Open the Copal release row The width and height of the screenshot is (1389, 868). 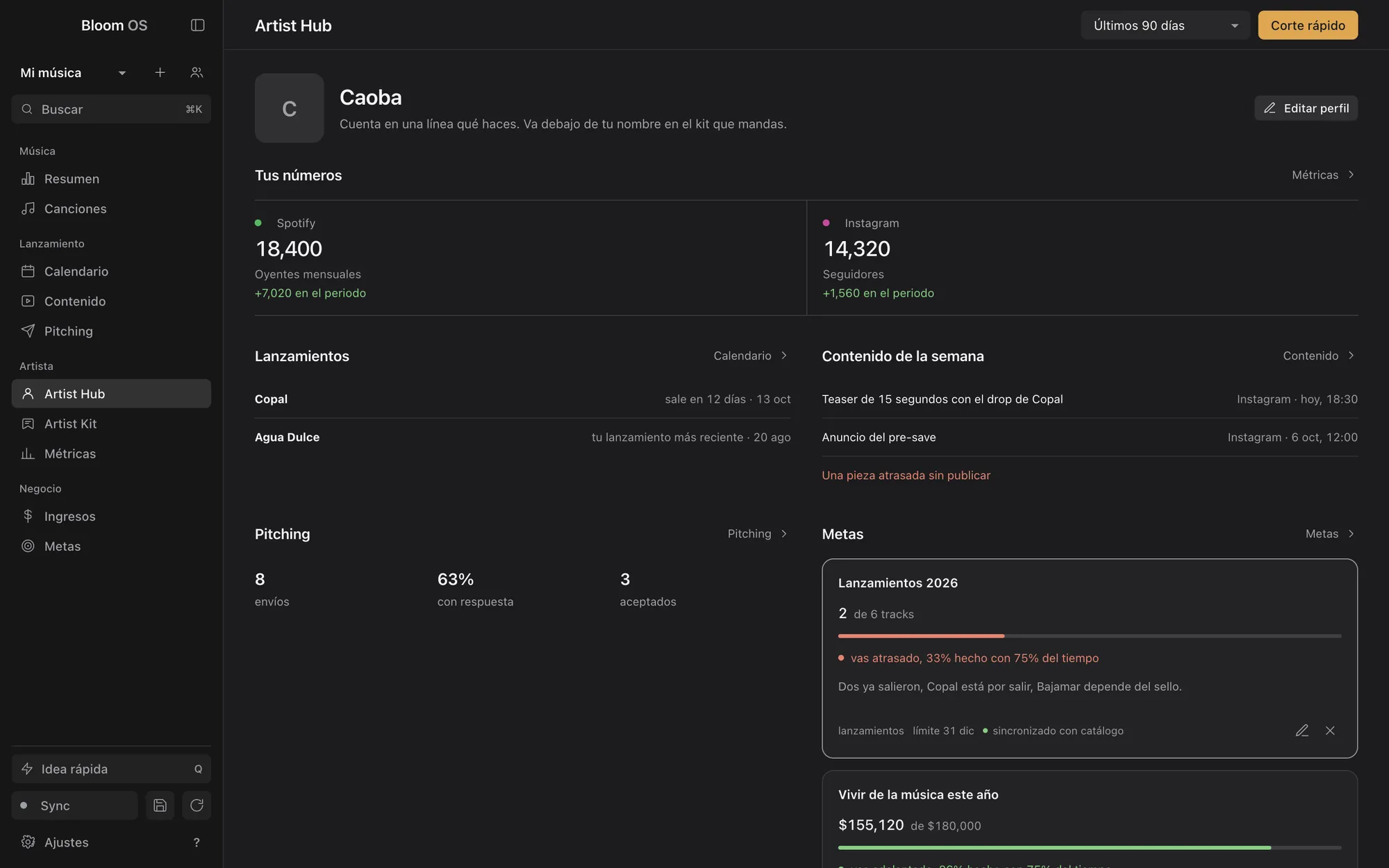pos(522,399)
